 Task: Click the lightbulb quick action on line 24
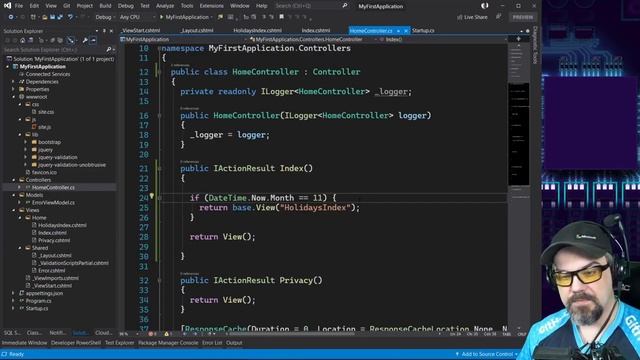tap(151, 196)
